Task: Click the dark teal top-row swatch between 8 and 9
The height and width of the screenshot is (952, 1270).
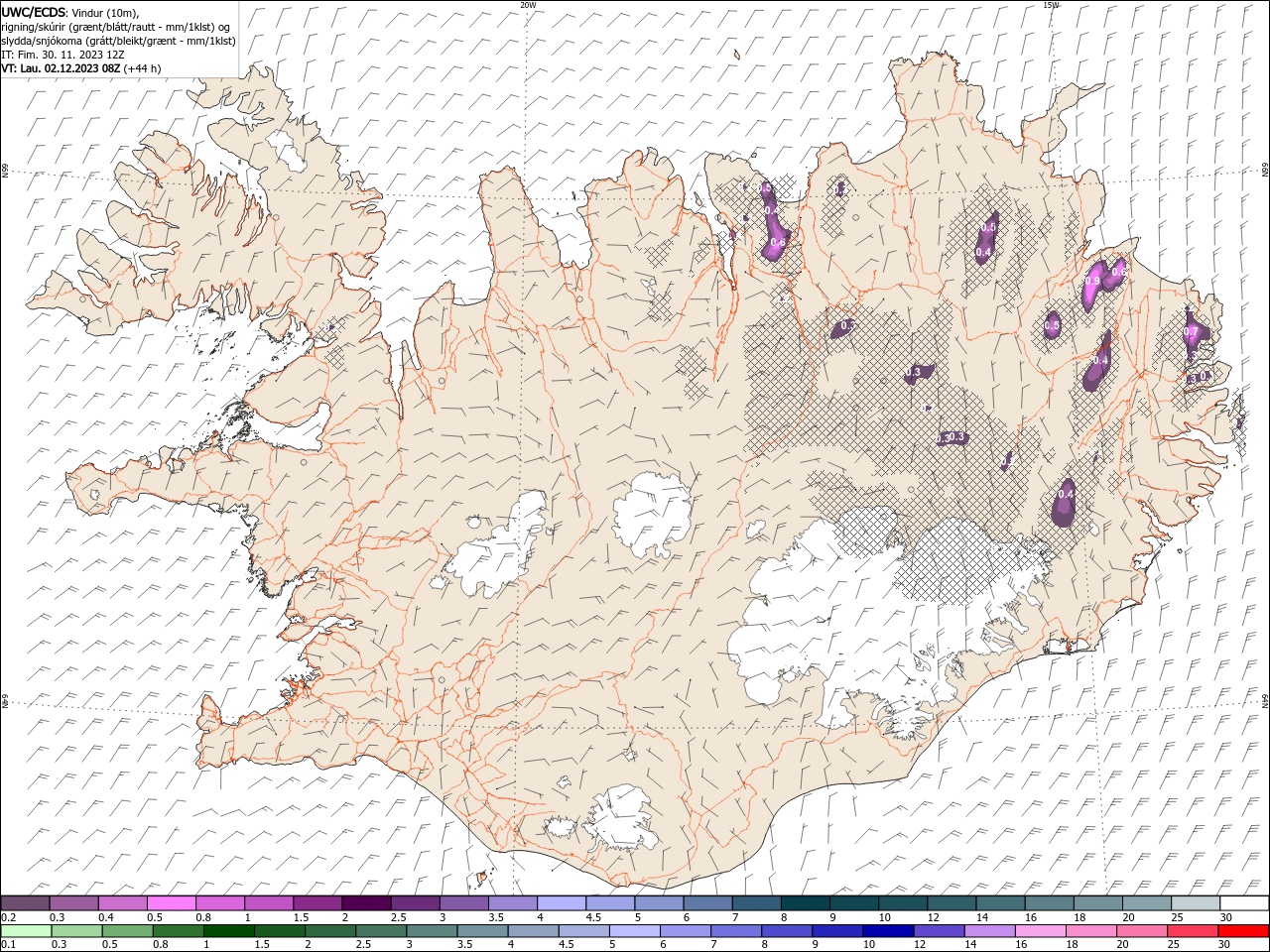Action: tap(804, 903)
